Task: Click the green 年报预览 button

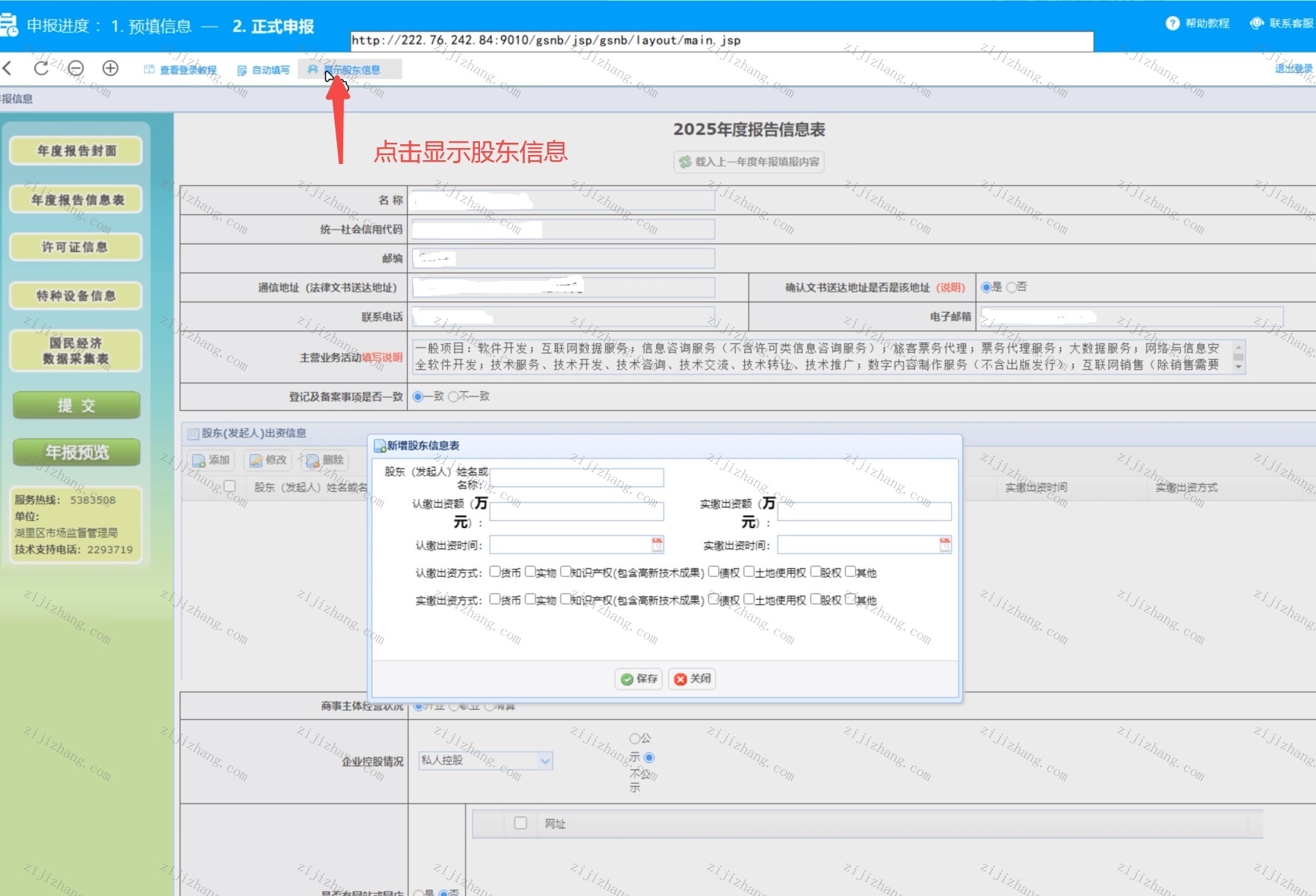Action: (x=77, y=453)
